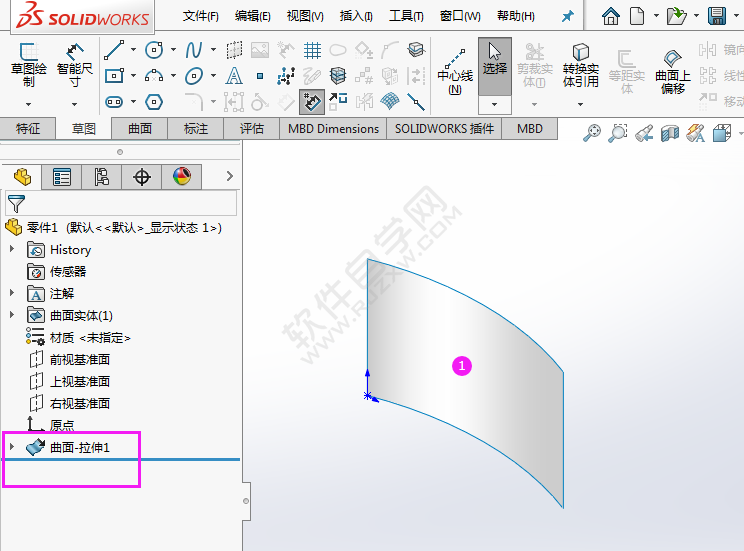Click Zoom to Area magnifier icon
This screenshot has width=744, height=551.
click(617, 133)
